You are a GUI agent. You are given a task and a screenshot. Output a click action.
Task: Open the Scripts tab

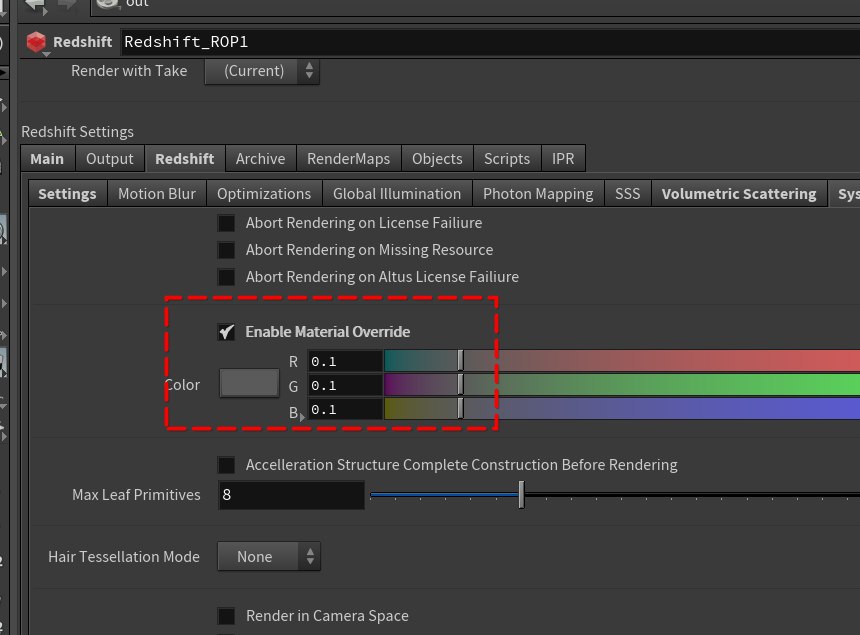507,159
